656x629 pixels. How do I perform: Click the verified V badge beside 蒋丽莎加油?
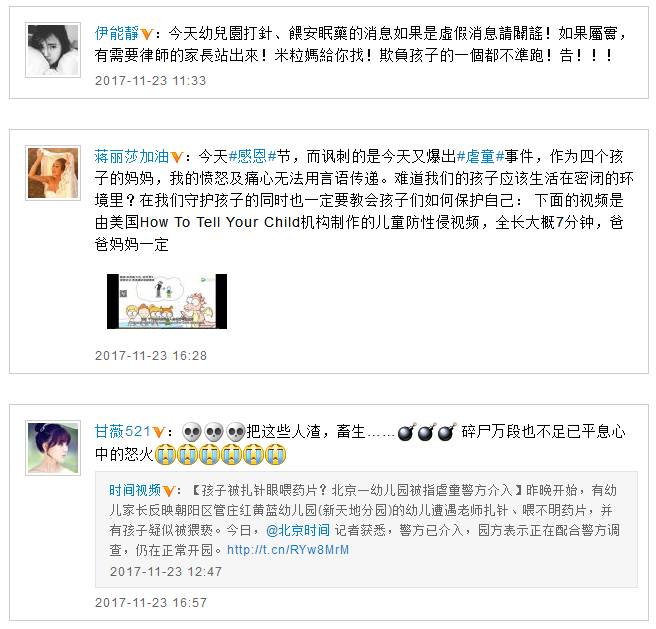[177, 157]
